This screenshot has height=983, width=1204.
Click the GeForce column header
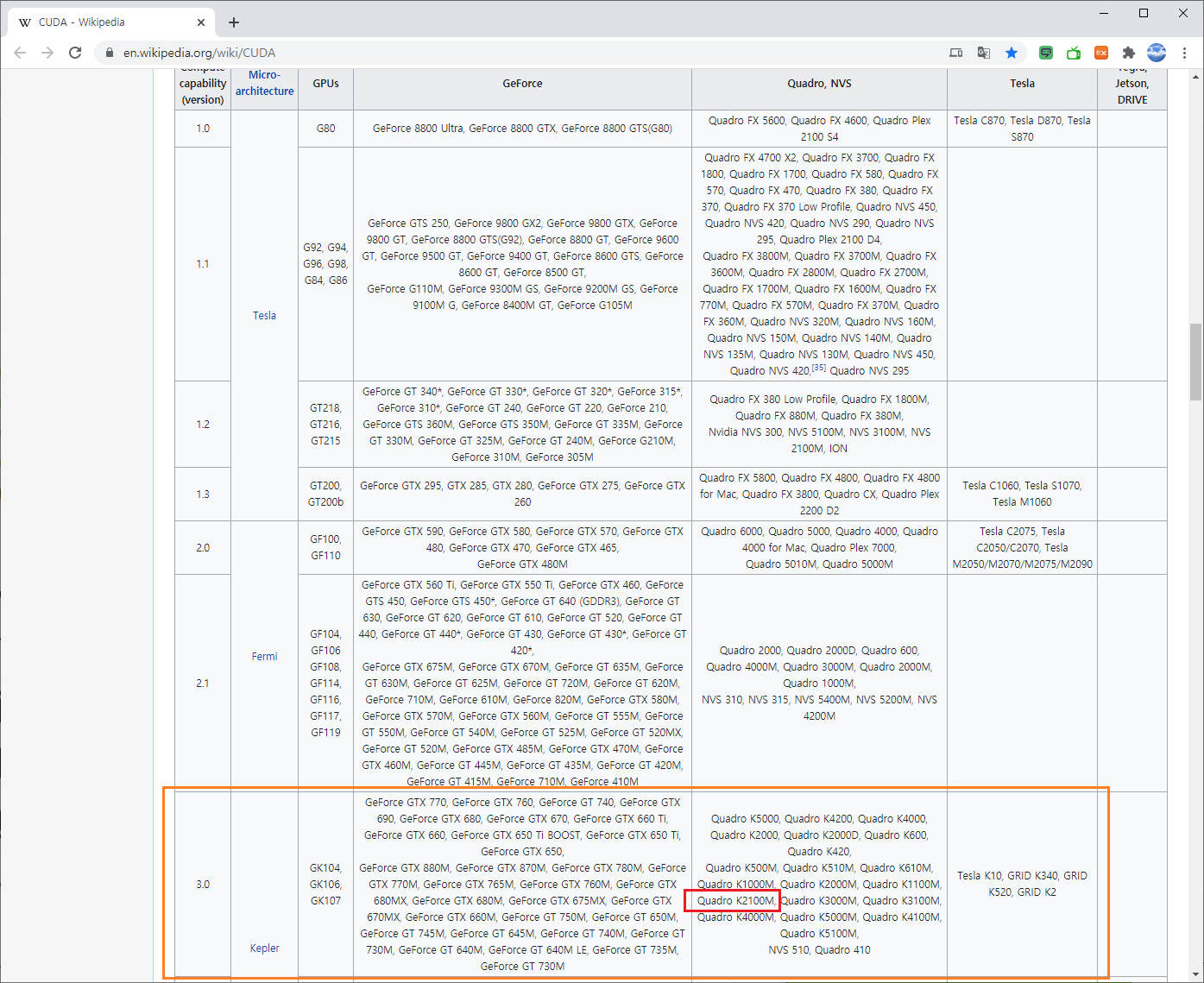coord(522,84)
